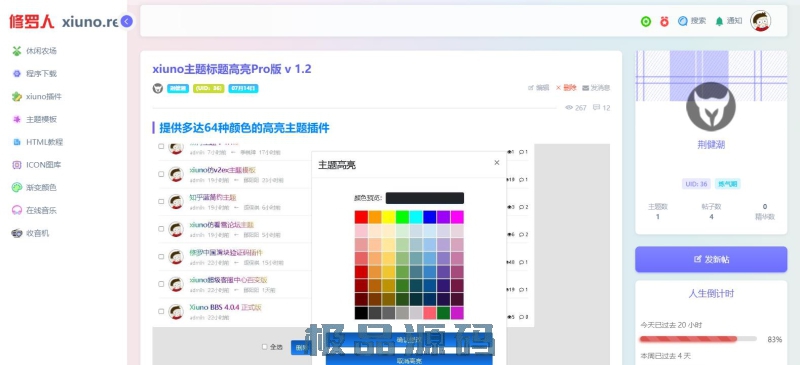The width and height of the screenshot is (800, 365).
Task: Pick the black swatch in bottom row
Action: click(361, 313)
